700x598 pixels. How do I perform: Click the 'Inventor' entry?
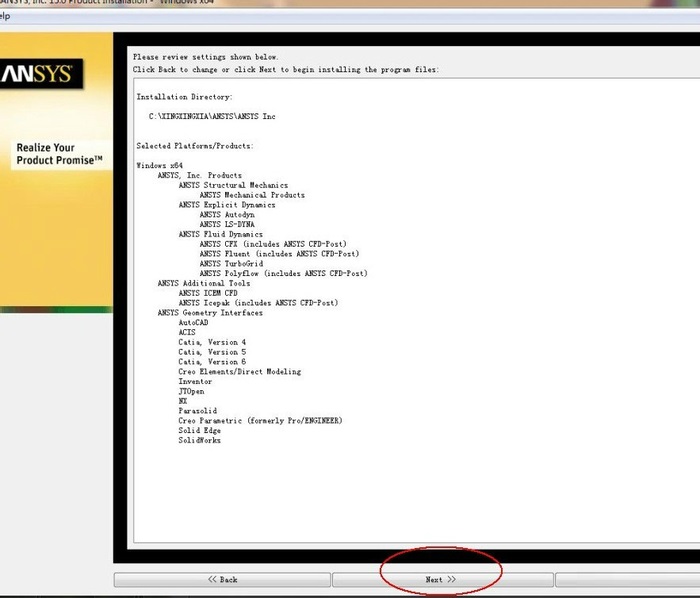click(195, 381)
